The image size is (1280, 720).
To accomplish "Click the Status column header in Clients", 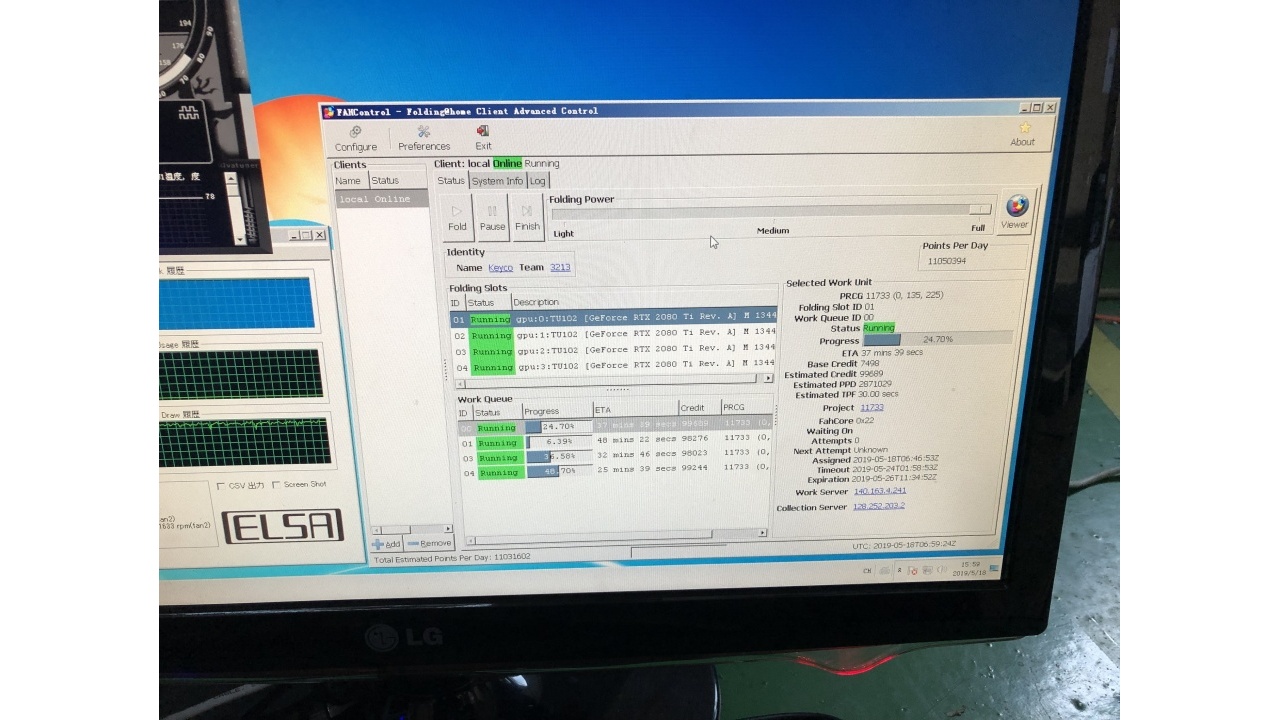I will [x=398, y=181].
